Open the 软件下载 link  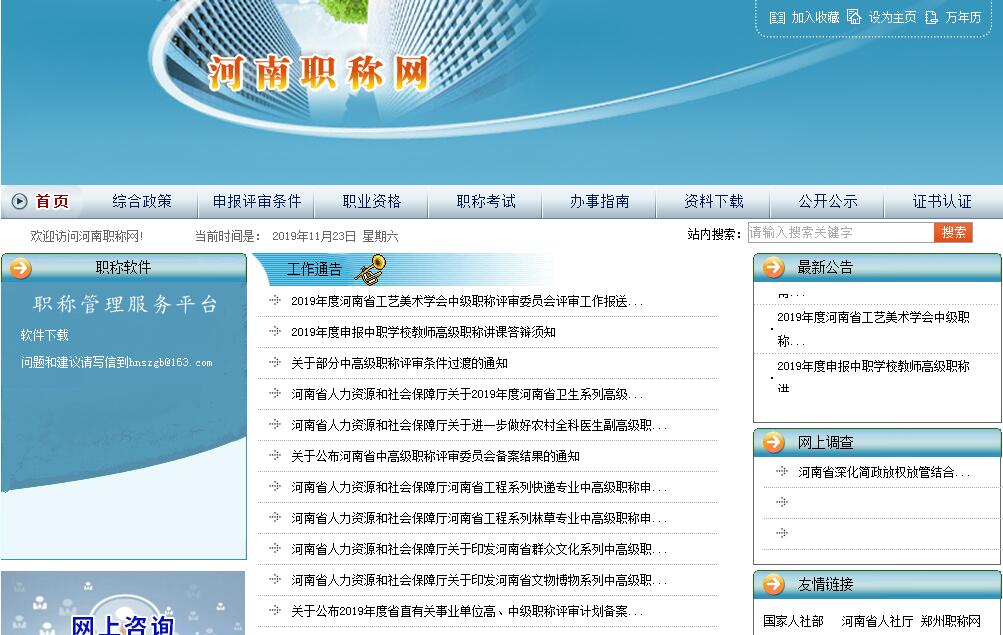point(45,336)
